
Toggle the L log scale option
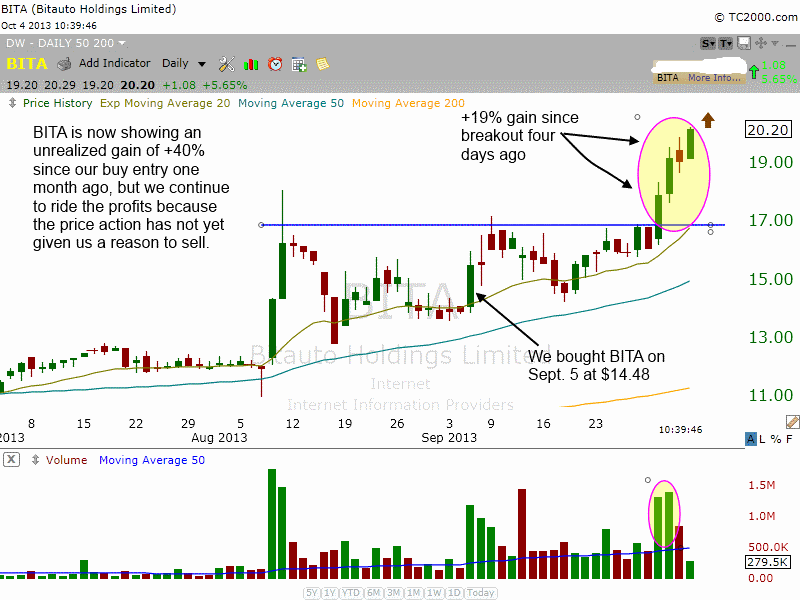pyautogui.click(x=762, y=439)
